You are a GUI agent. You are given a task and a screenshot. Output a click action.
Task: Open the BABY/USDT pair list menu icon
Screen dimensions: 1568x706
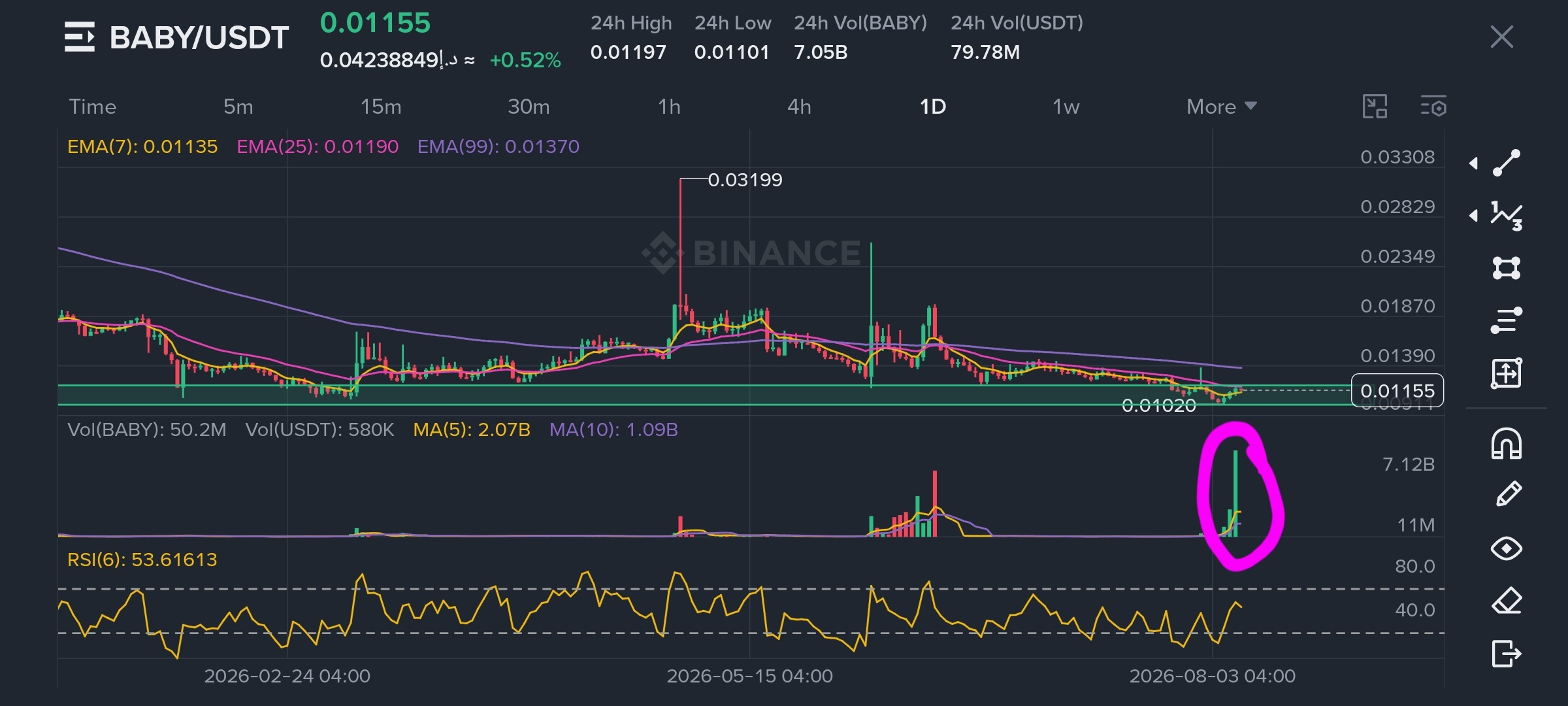(80, 37)
